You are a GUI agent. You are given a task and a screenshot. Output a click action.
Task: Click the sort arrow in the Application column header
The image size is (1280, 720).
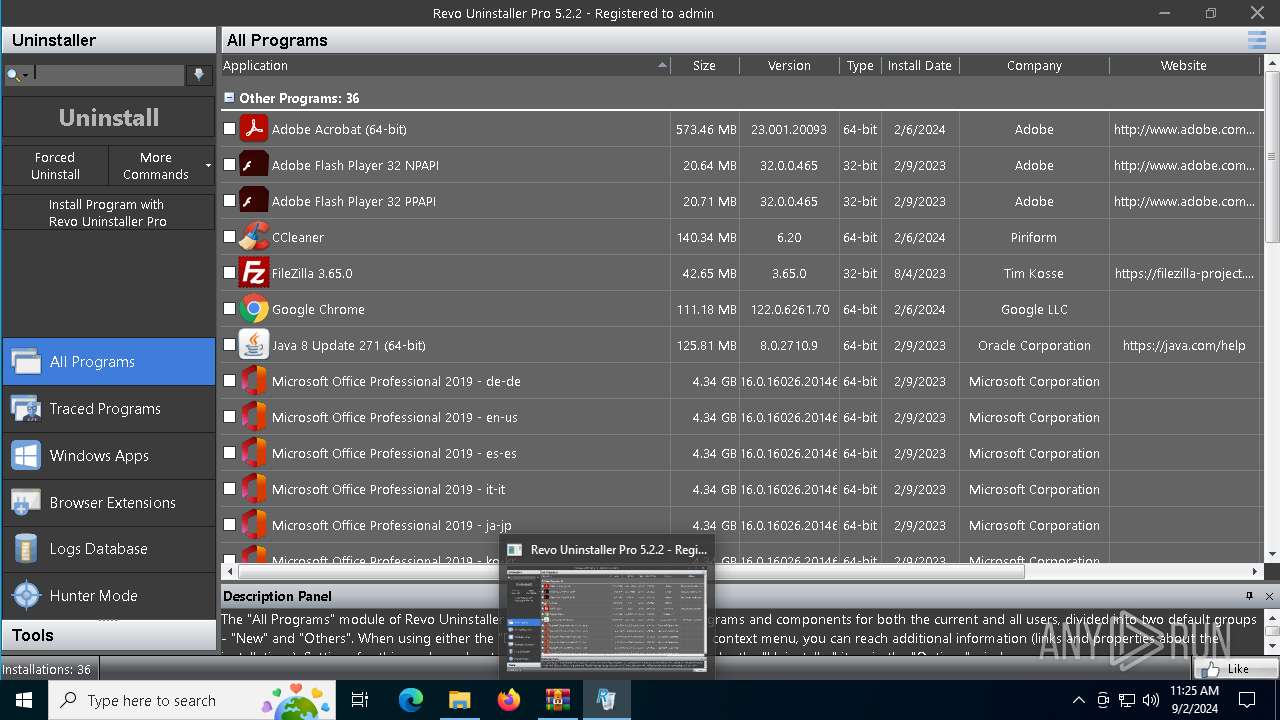click(x=662, y=65)
